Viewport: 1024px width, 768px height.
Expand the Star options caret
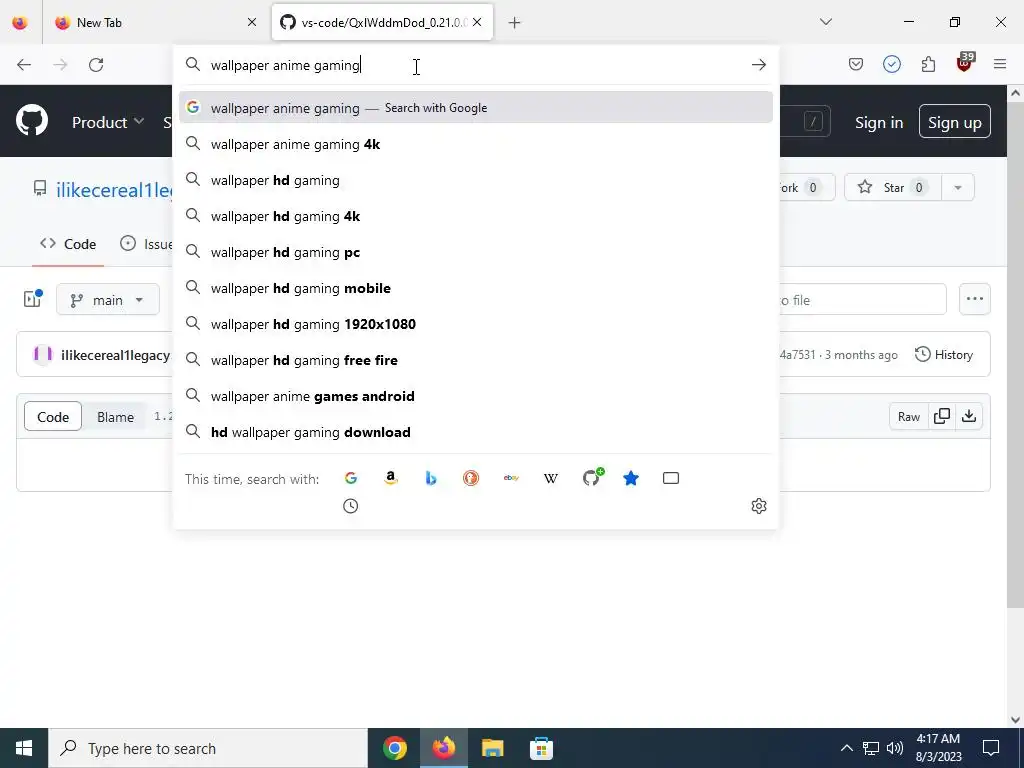(x=958, y=187)
